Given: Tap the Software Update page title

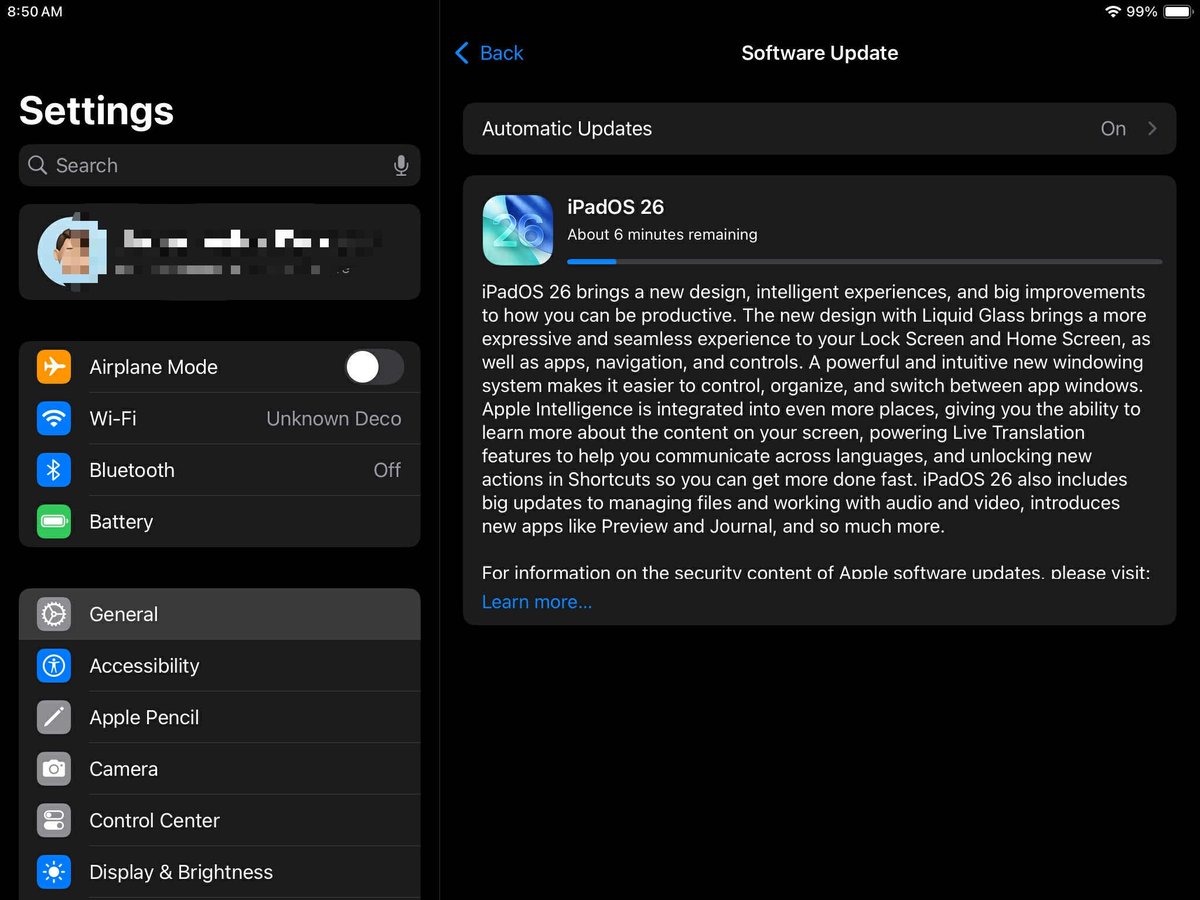Looking at the screenshot, I should pyautogui.click(x=819, y=53).
